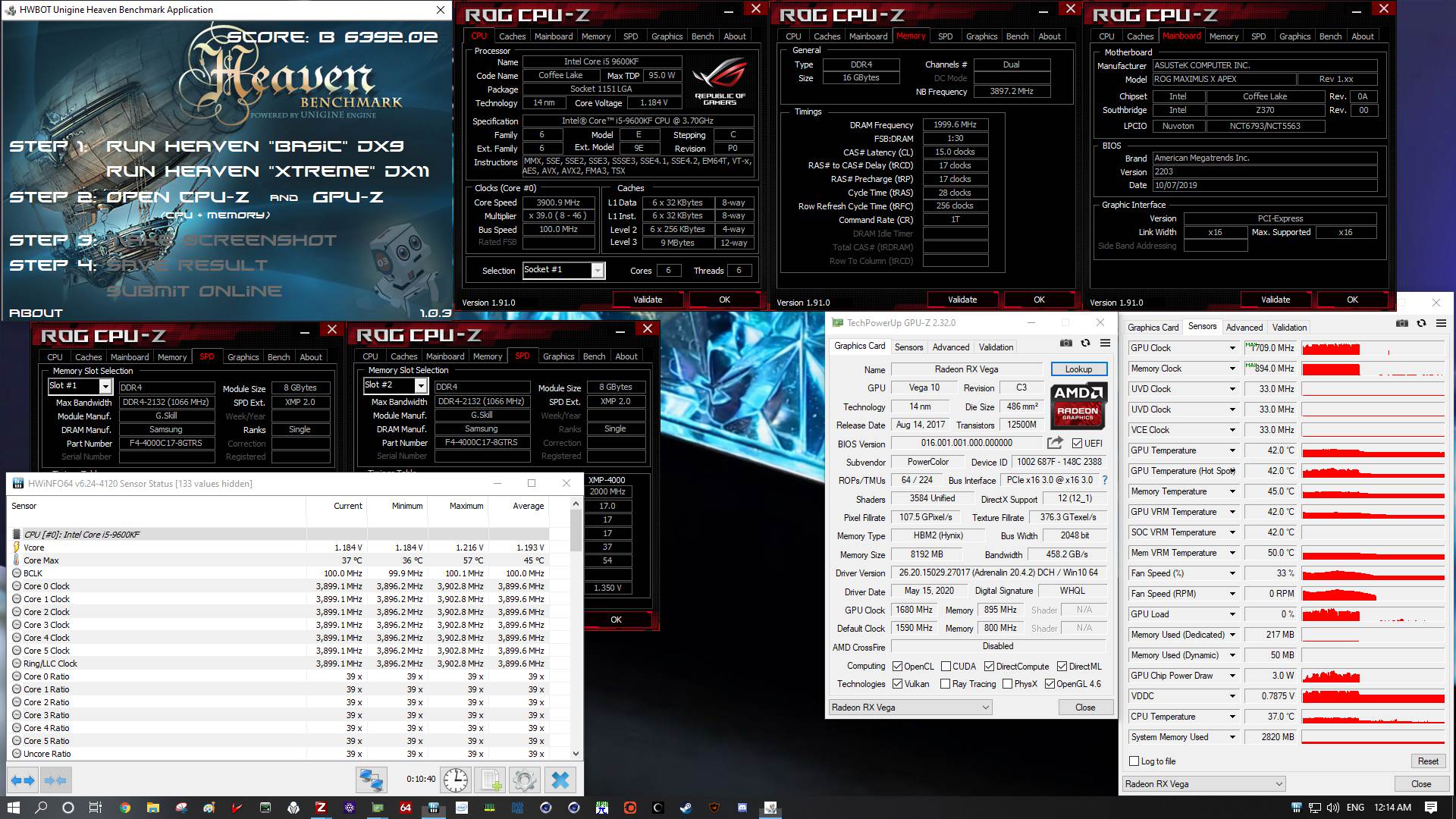Take screenshot with GPU-Z Graphics Card camera icon

pyautogui.click(x=1065, y=343)
